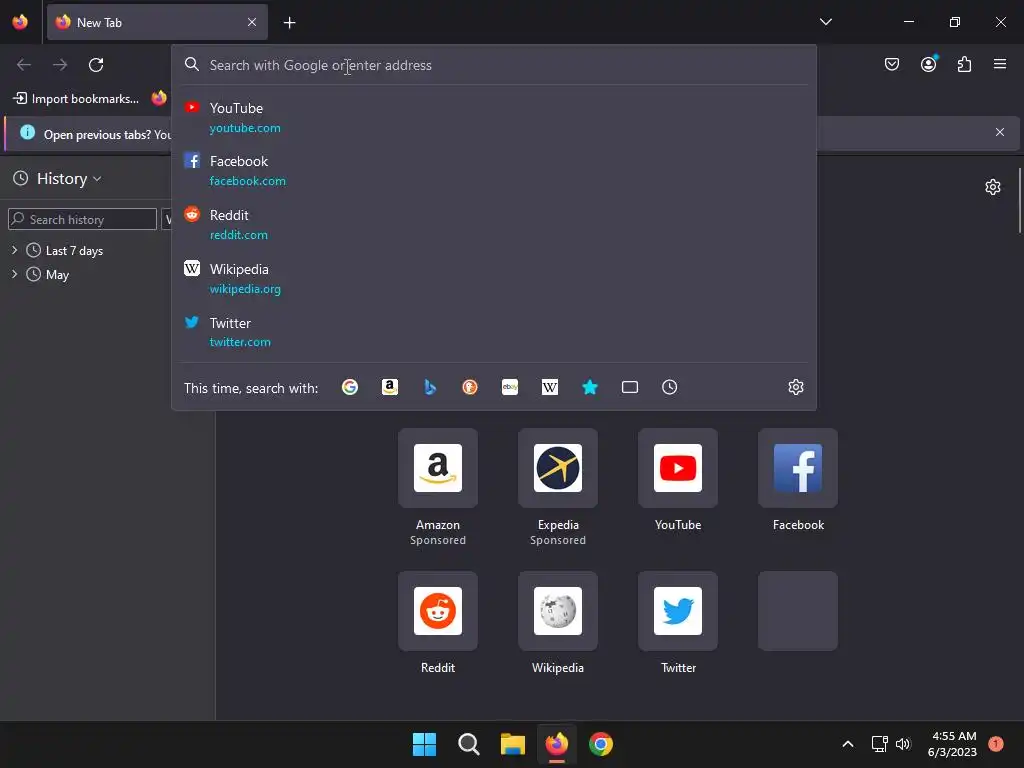Click Import bookmarks toolbar button
The image size is (1024, 768).
(76, 99)
